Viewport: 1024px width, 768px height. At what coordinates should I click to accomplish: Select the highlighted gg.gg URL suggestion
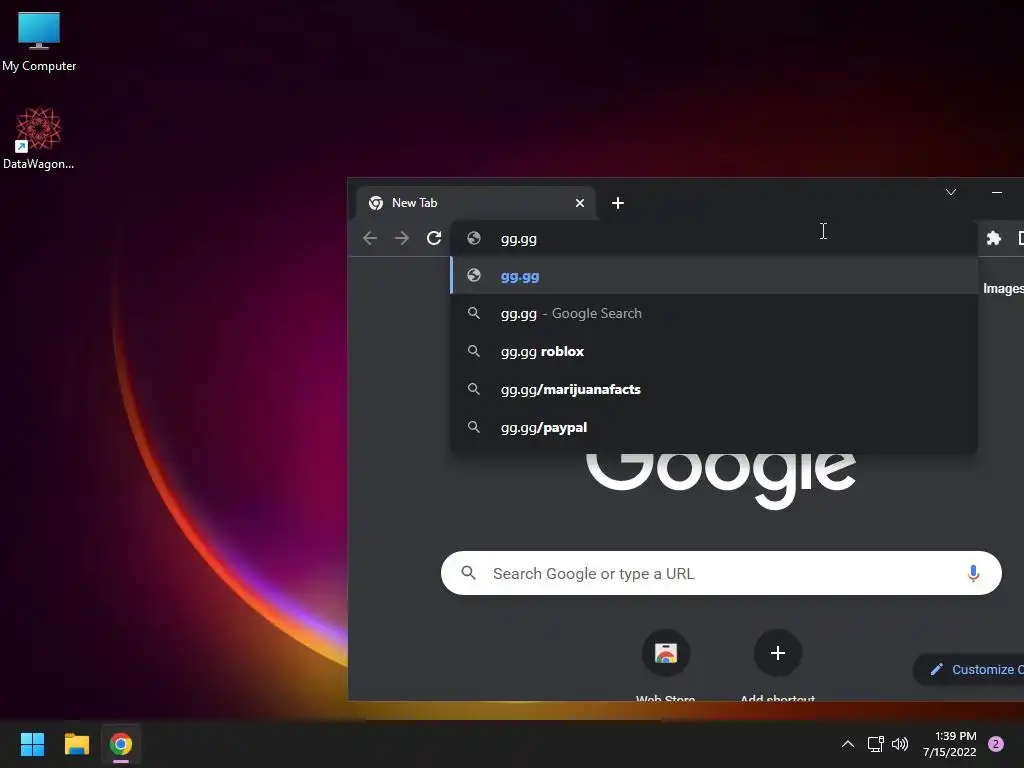tap(714, 276)
